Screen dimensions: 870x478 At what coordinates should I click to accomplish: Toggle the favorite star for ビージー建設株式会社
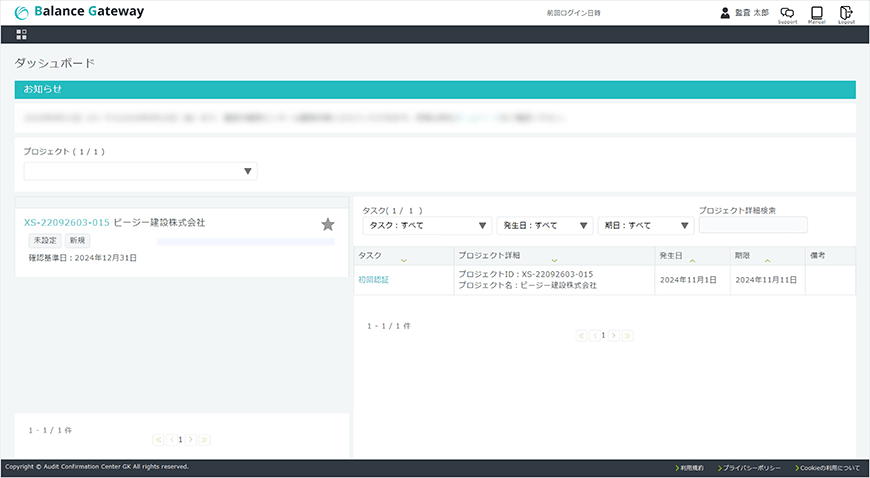coord(328,225)
